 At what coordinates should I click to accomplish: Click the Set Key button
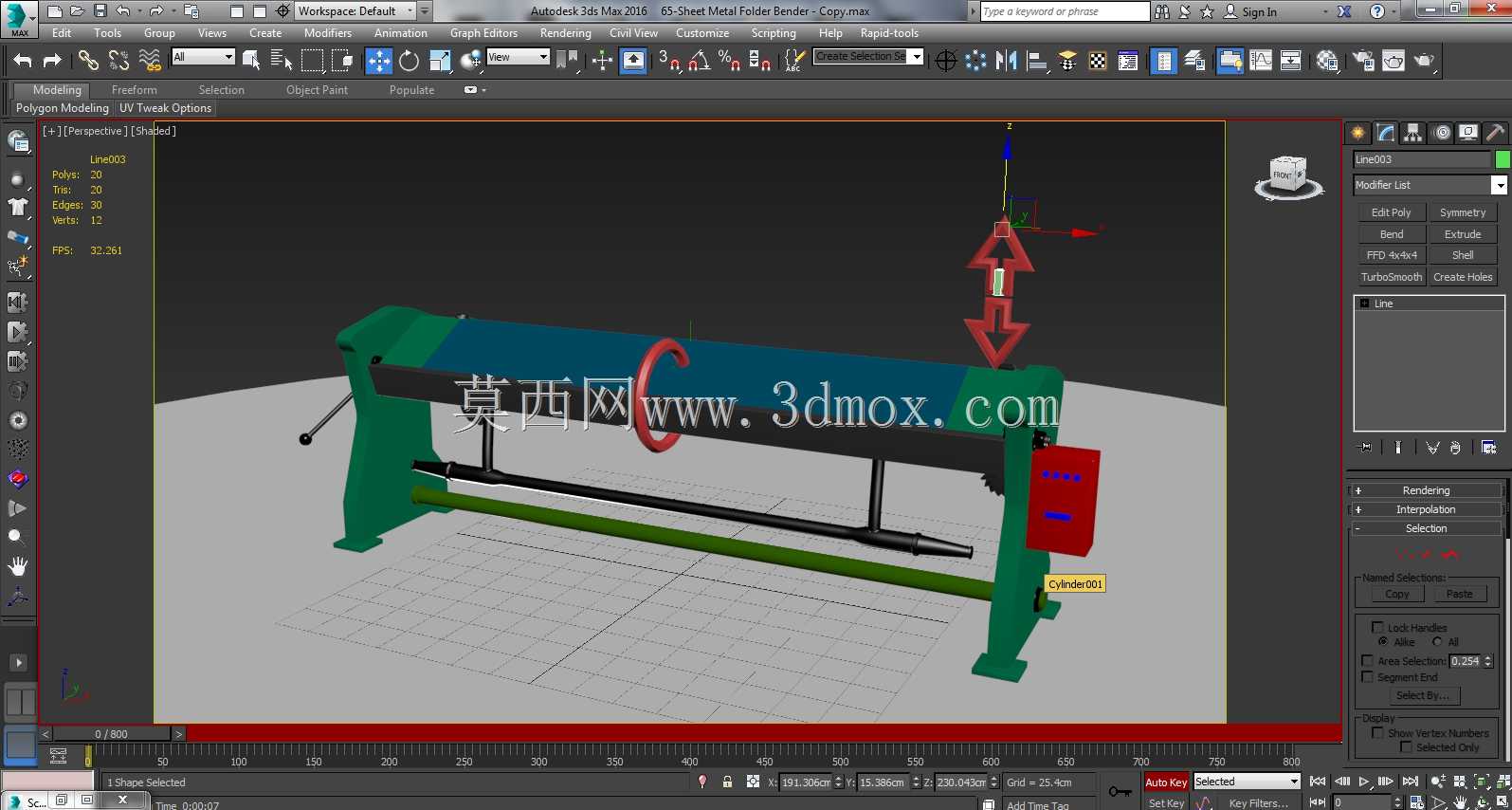click(1166, 802)
